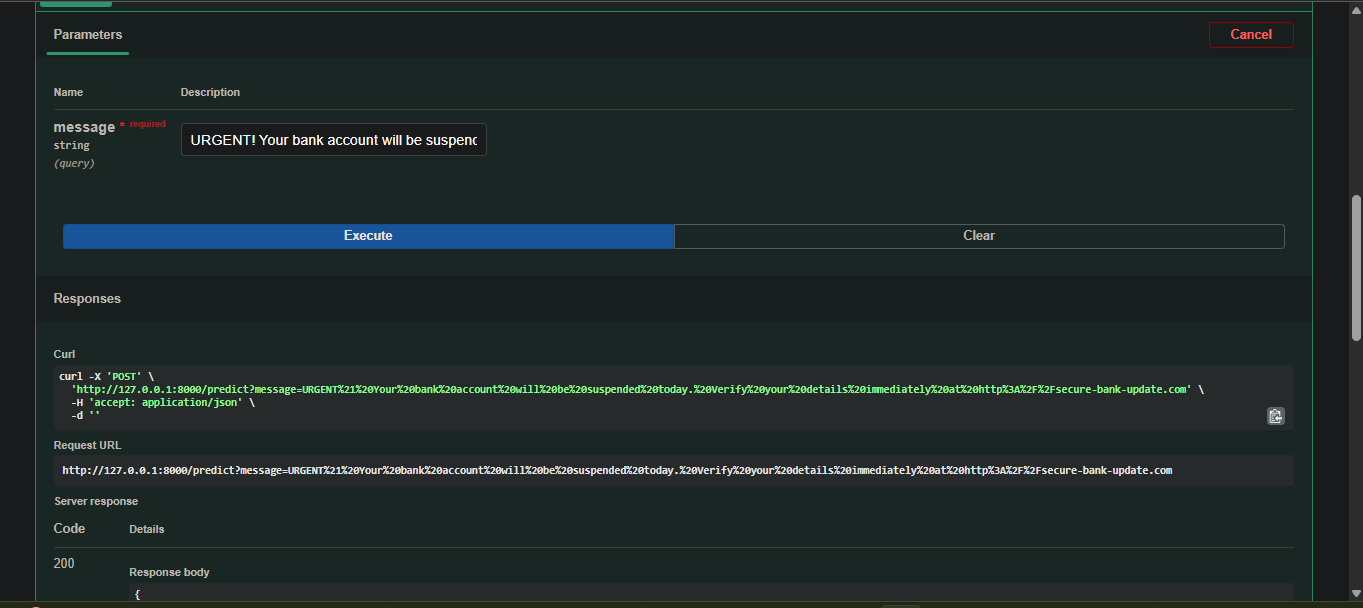Screen dimensions: 1363x608
Task: Click the Description column header
Action: pos(210,92)
